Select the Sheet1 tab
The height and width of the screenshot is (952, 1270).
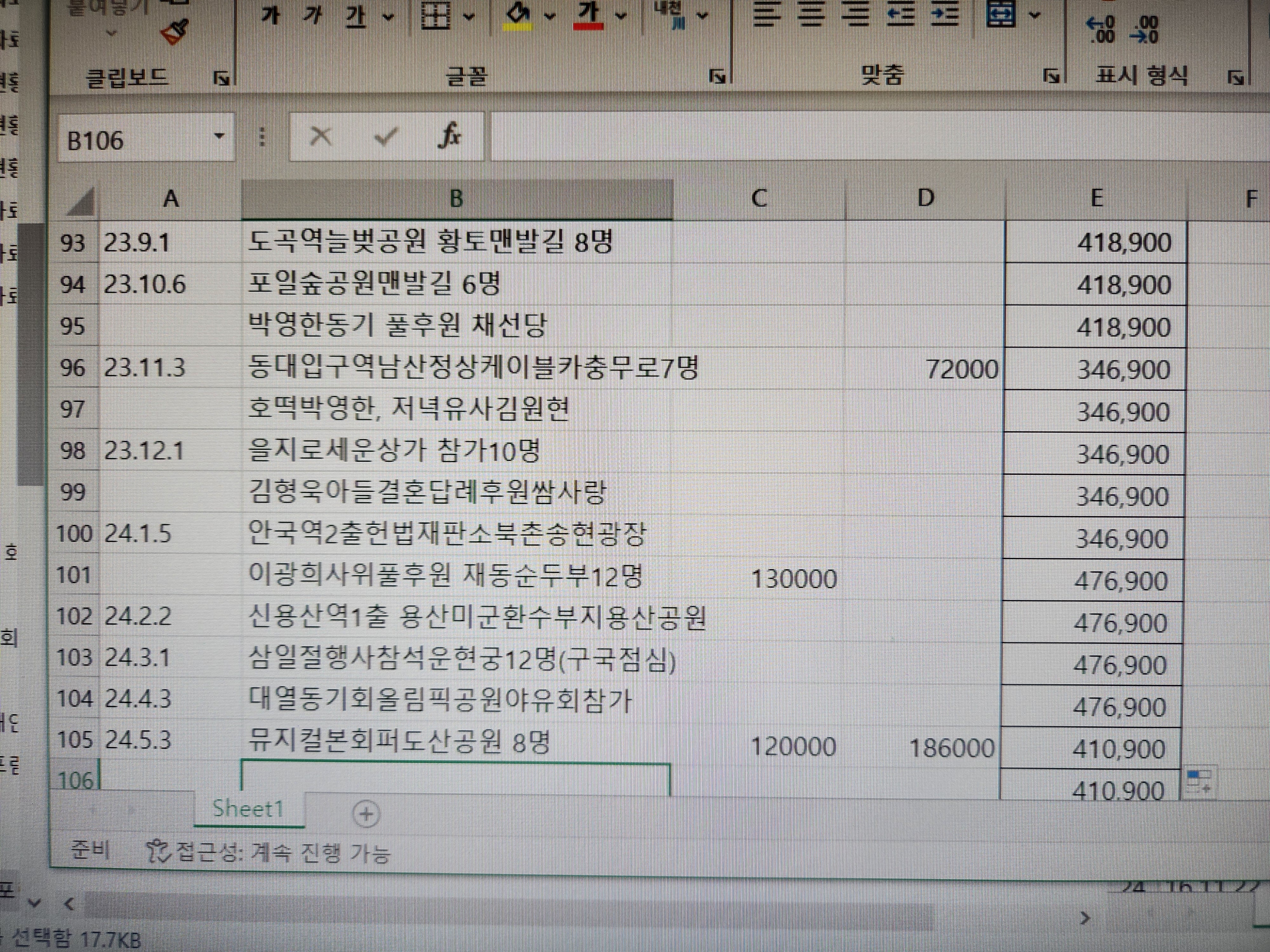coord(249,809)
